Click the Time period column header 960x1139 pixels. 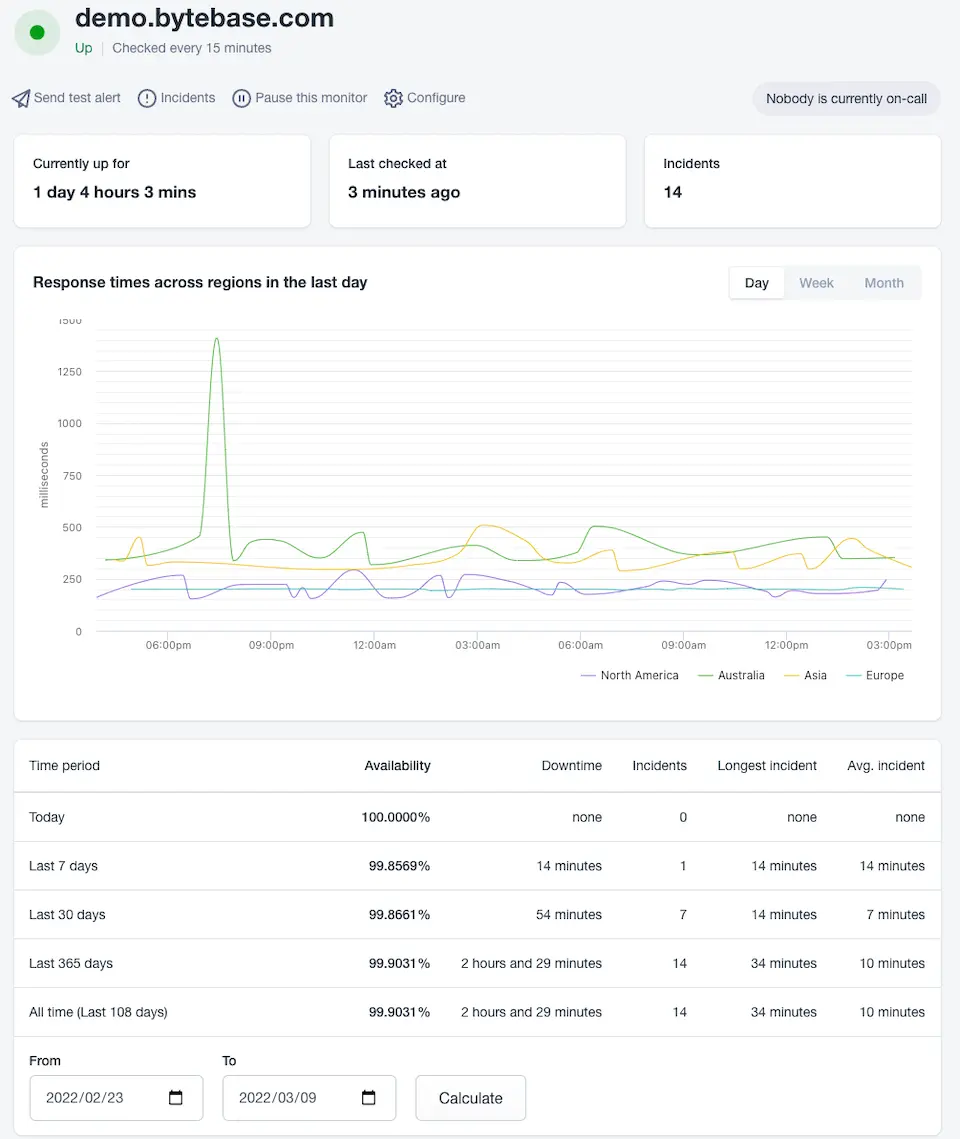(x=65, y=766)
